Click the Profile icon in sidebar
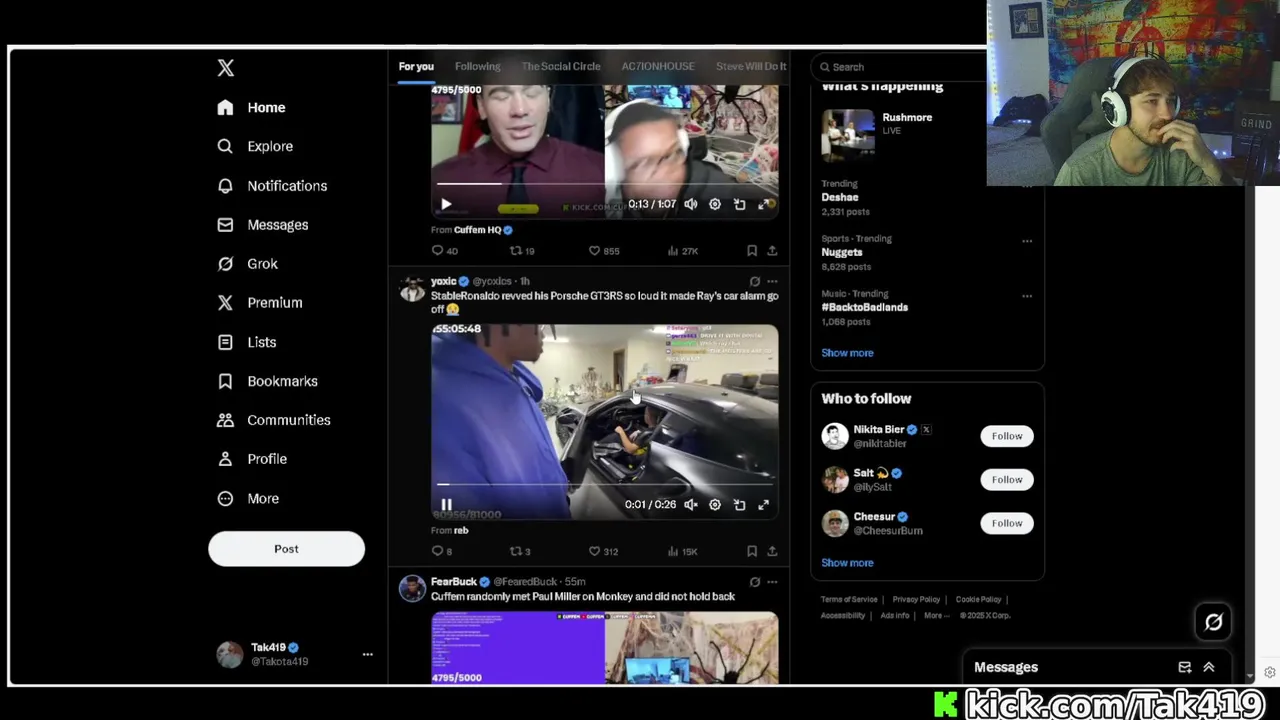 point(226,459)
